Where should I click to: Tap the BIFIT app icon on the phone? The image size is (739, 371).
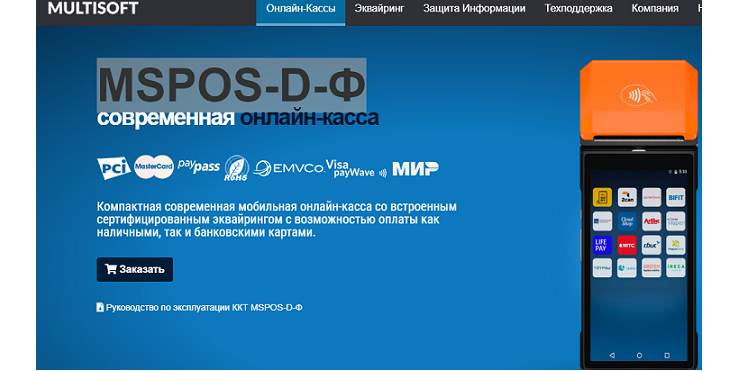pos(676,198)
